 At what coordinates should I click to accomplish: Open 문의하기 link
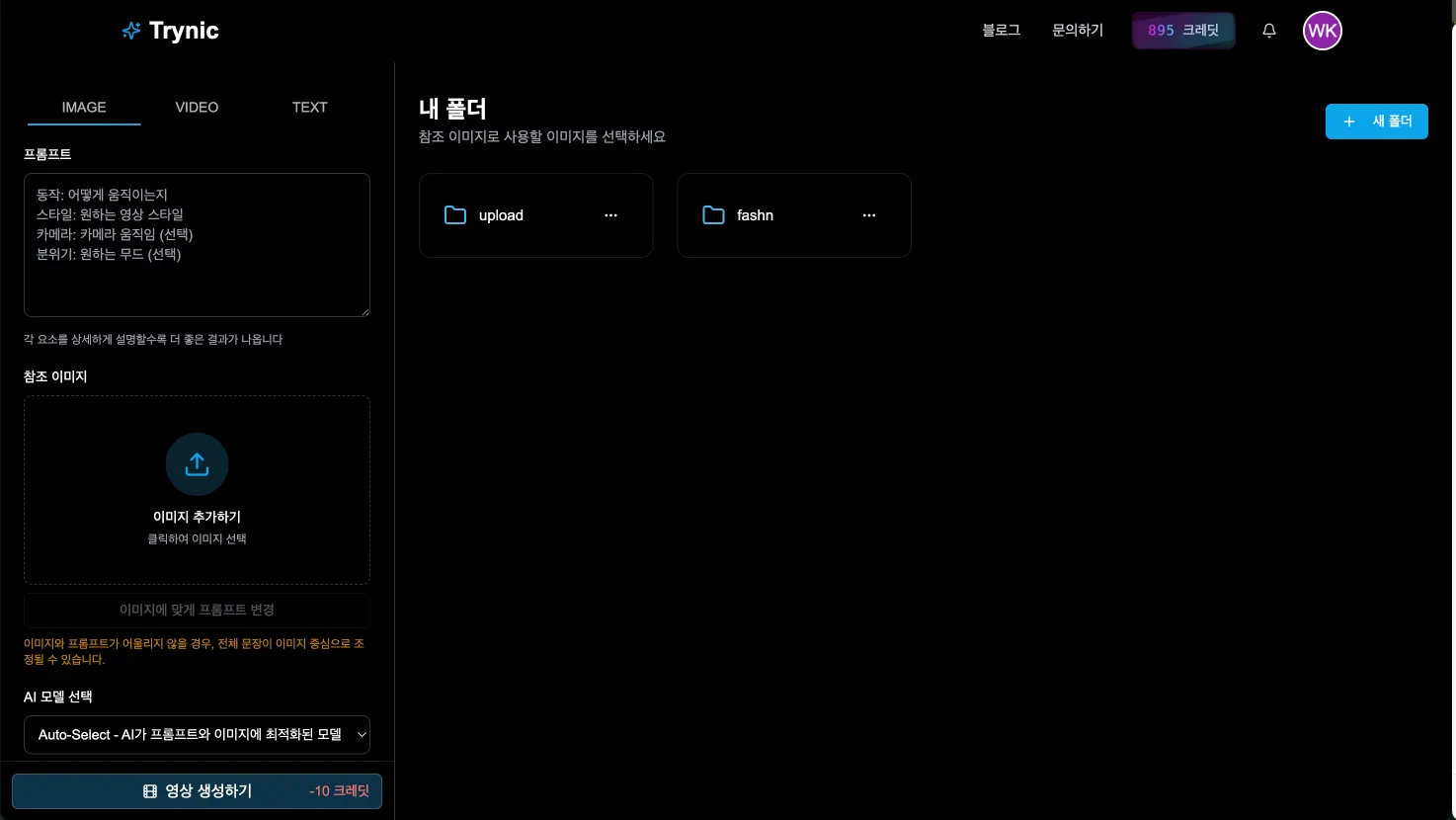(1077, 30)
